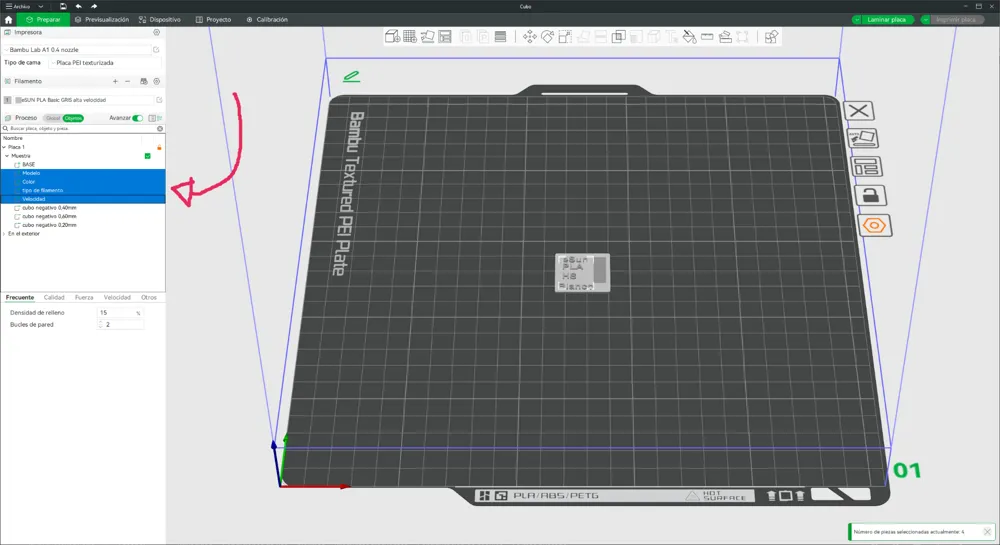
Task: Click the undo arrow
Action: (x=78, y=6)
